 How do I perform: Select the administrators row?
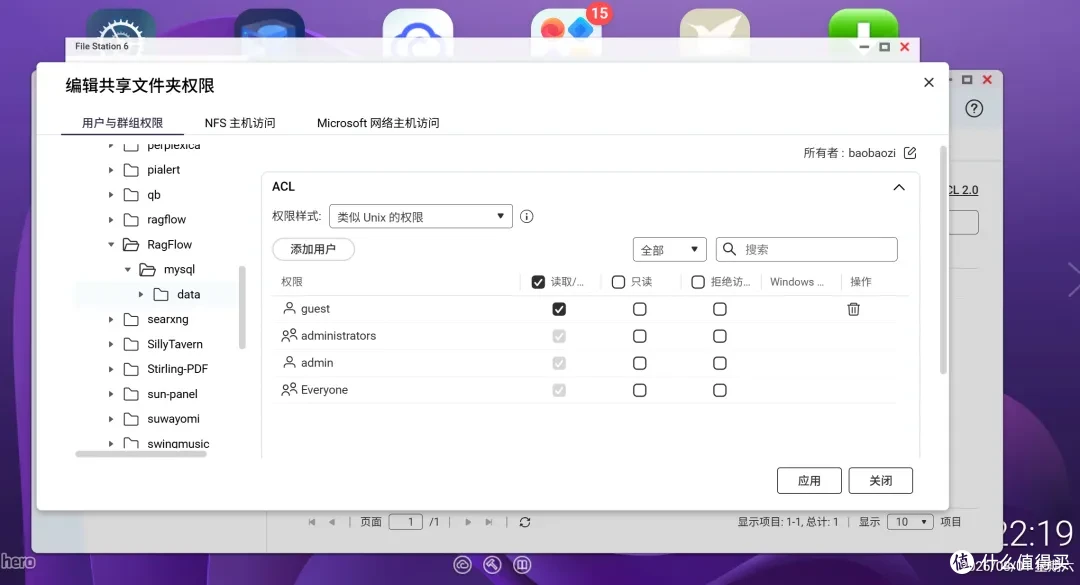pos(584,336)
